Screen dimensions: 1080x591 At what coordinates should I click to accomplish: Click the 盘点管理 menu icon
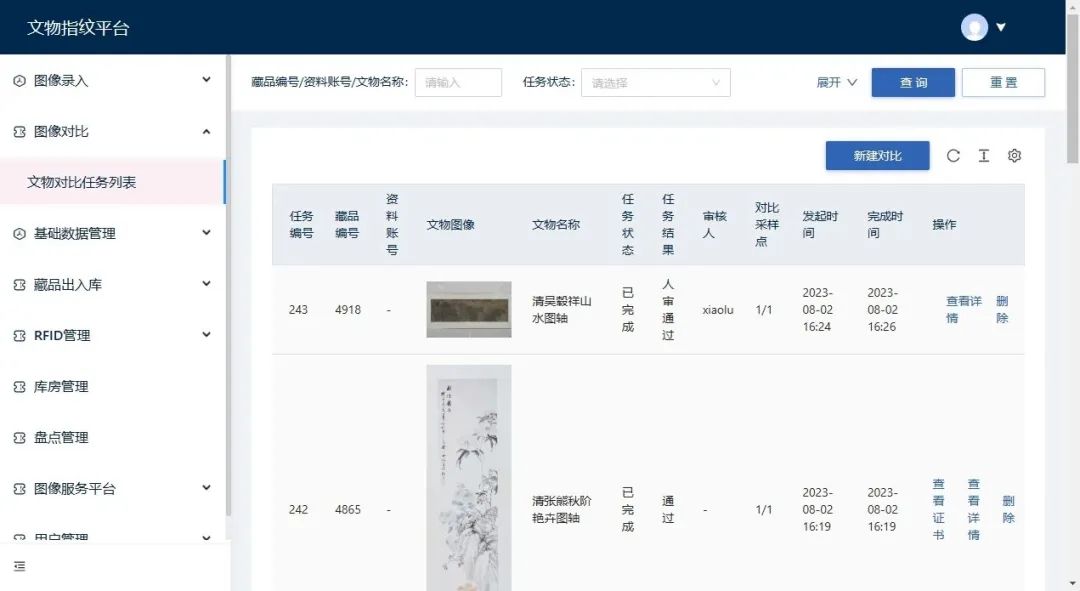click(19, 437)
